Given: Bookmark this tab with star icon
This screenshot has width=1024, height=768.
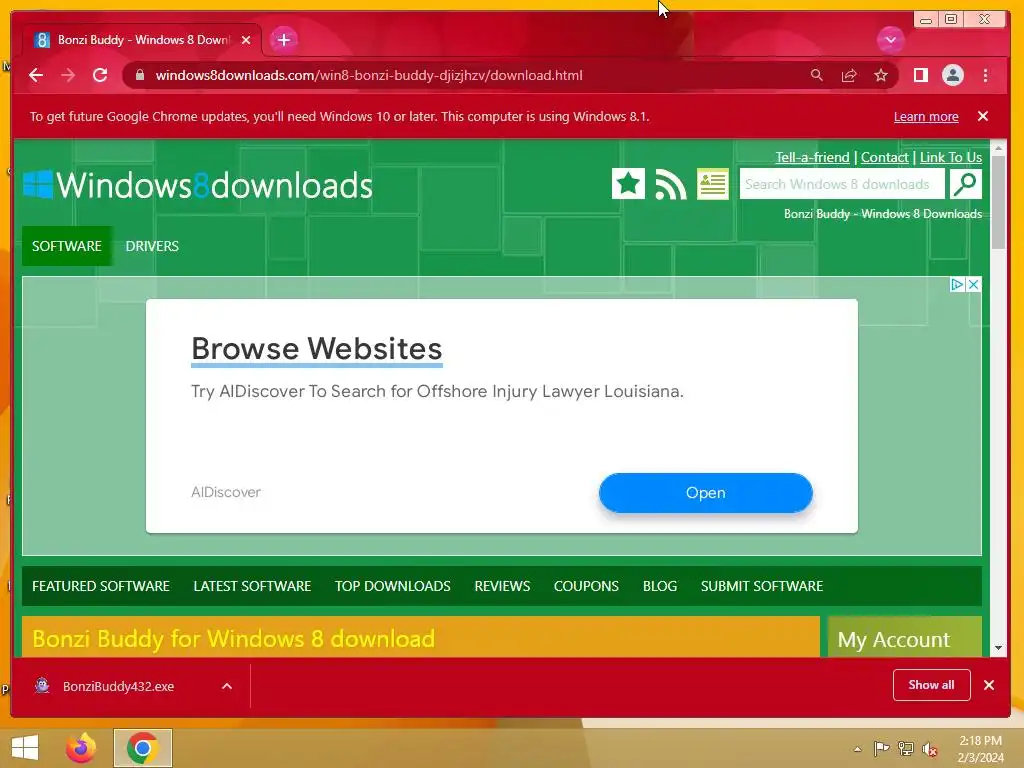Looking at the screenshot, I should click(x=881, y=75).
